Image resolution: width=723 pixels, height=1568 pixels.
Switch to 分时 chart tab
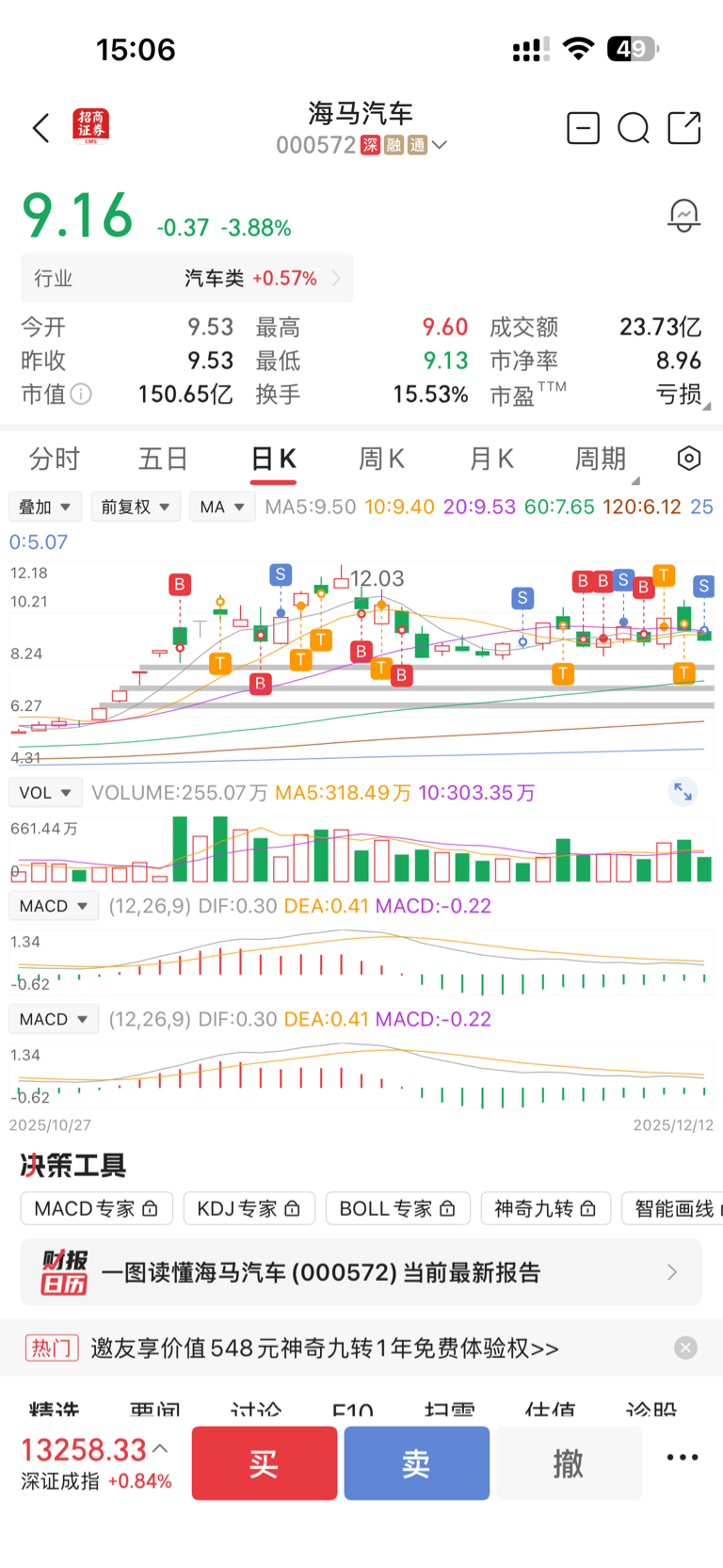pos(55,459)
